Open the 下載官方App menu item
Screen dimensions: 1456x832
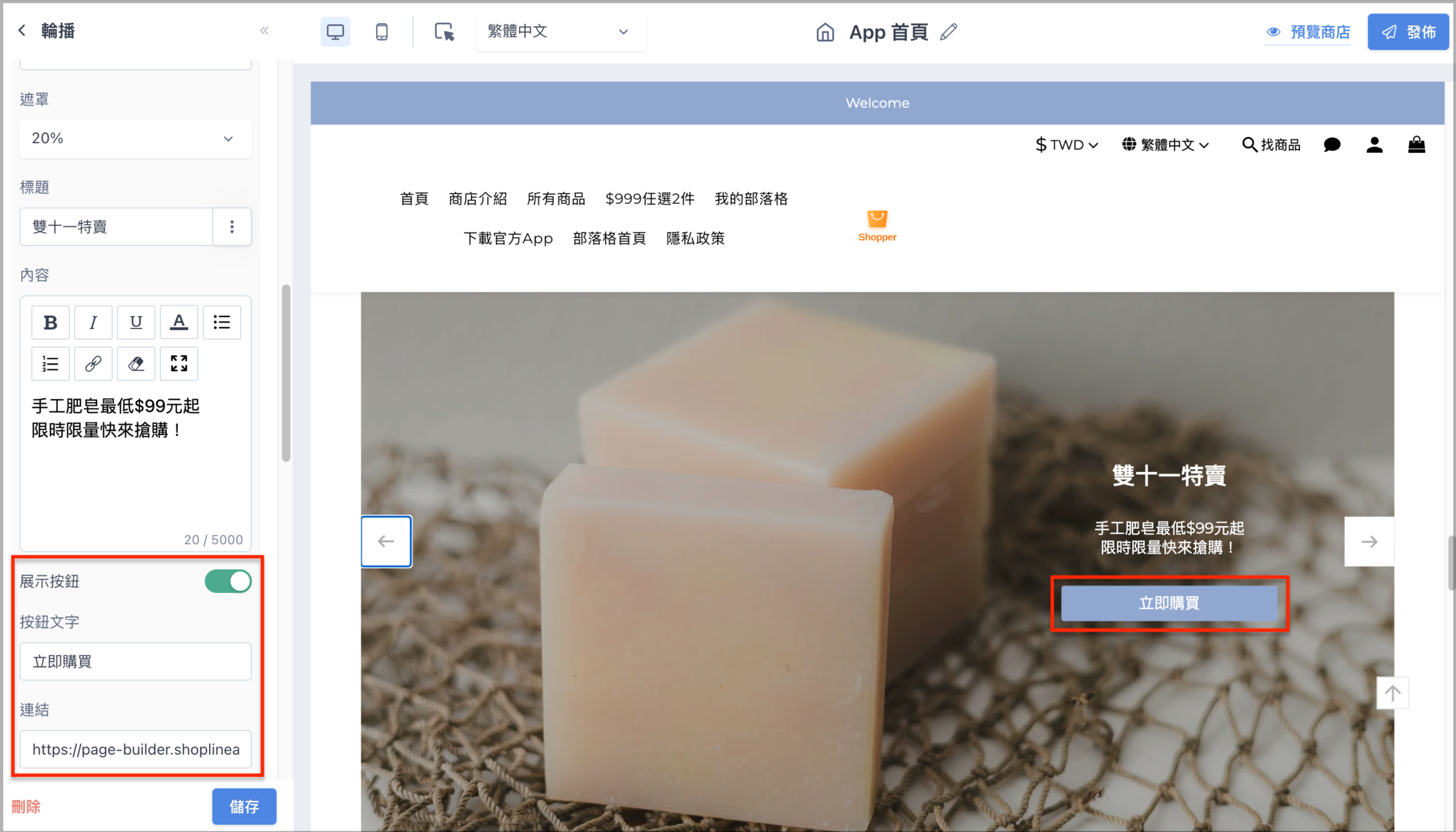pos(508,238)
